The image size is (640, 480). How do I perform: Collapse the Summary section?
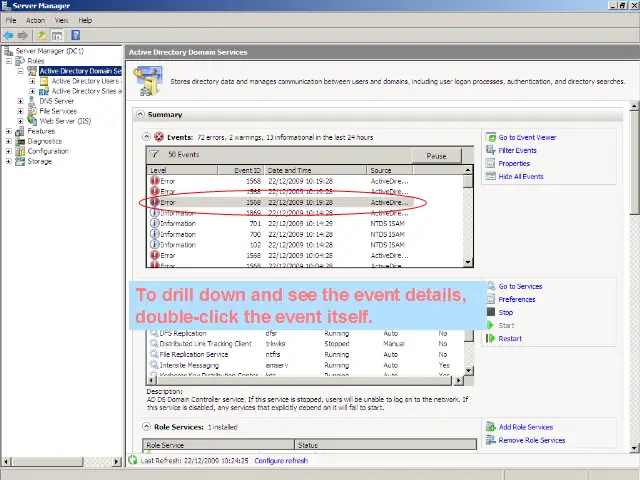(139, 115)
